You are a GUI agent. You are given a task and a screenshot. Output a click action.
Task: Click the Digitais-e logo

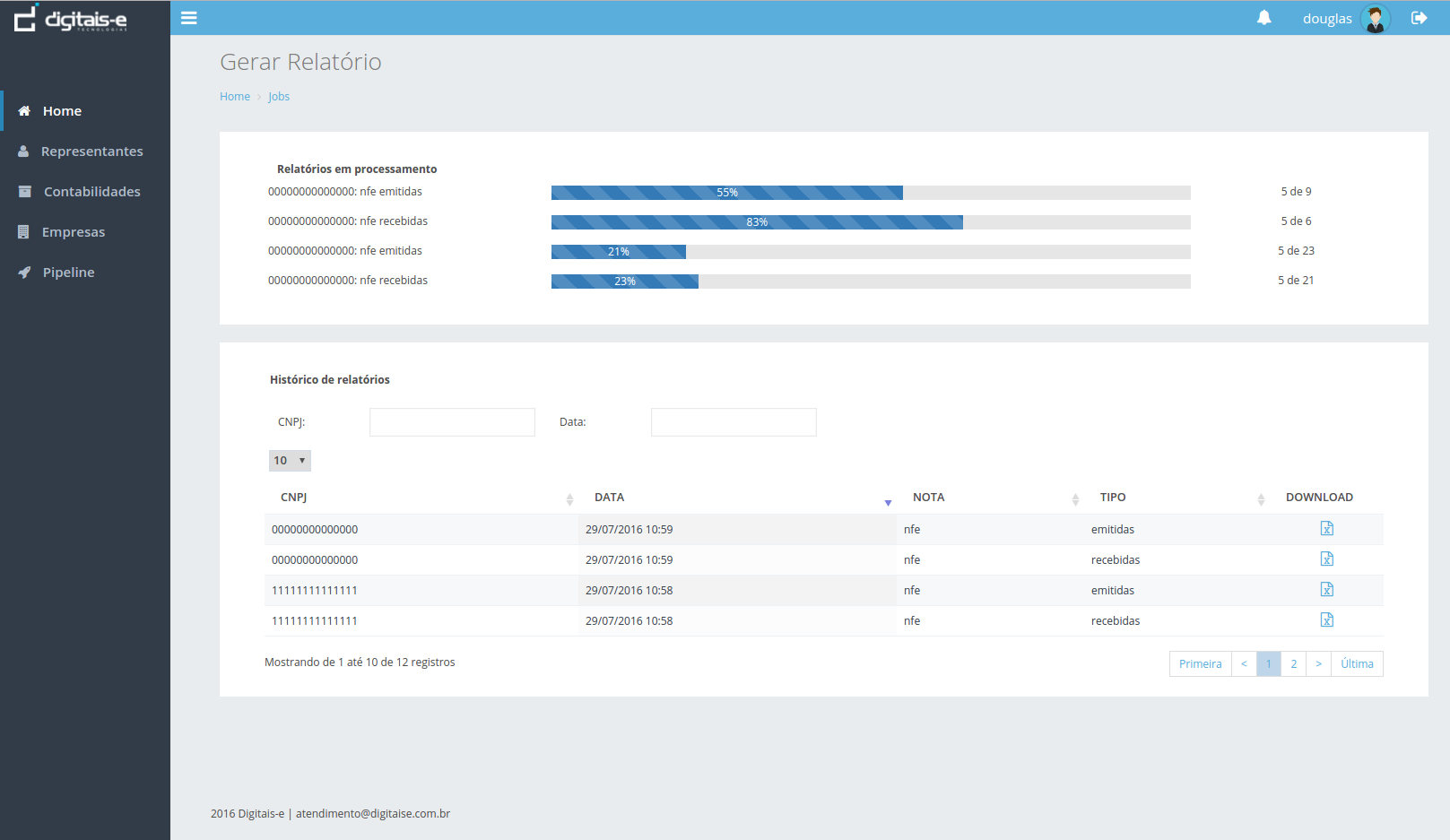(x=71, y=19)
